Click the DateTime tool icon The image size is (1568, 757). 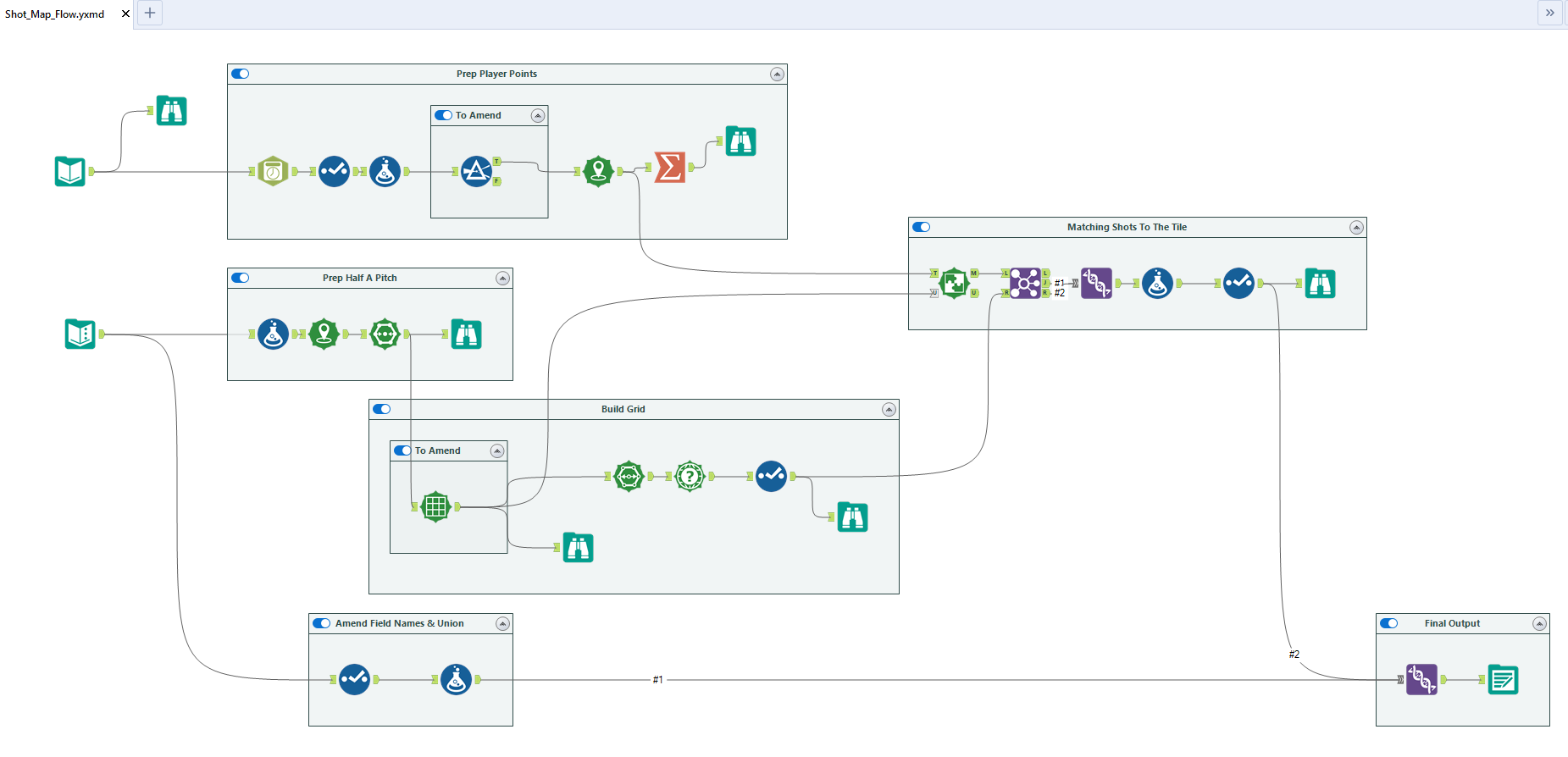(x=273, y=171)
